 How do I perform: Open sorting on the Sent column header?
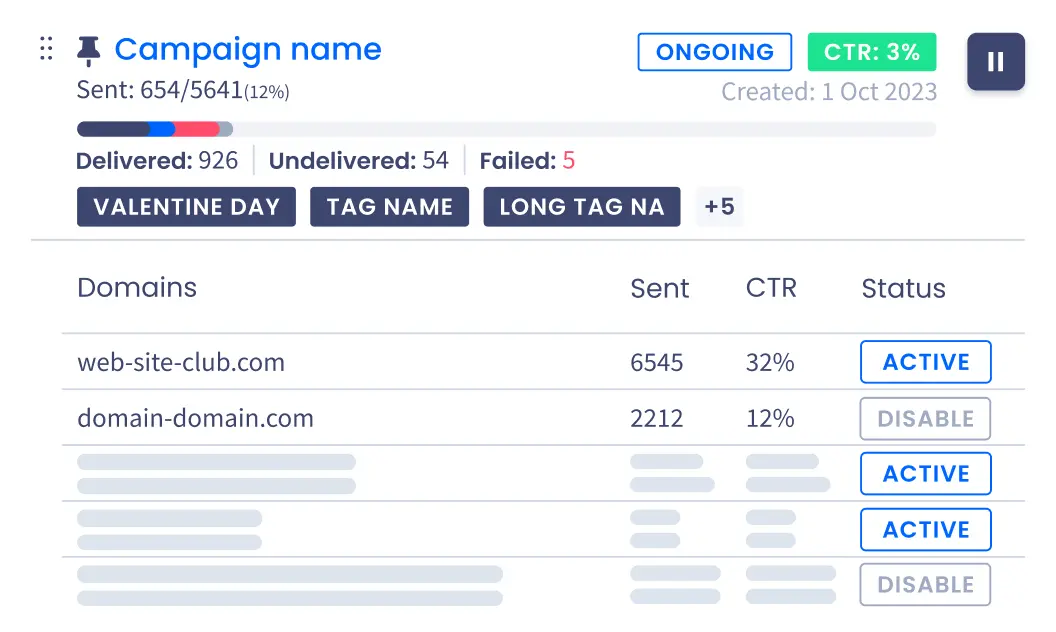pos(659,289)
